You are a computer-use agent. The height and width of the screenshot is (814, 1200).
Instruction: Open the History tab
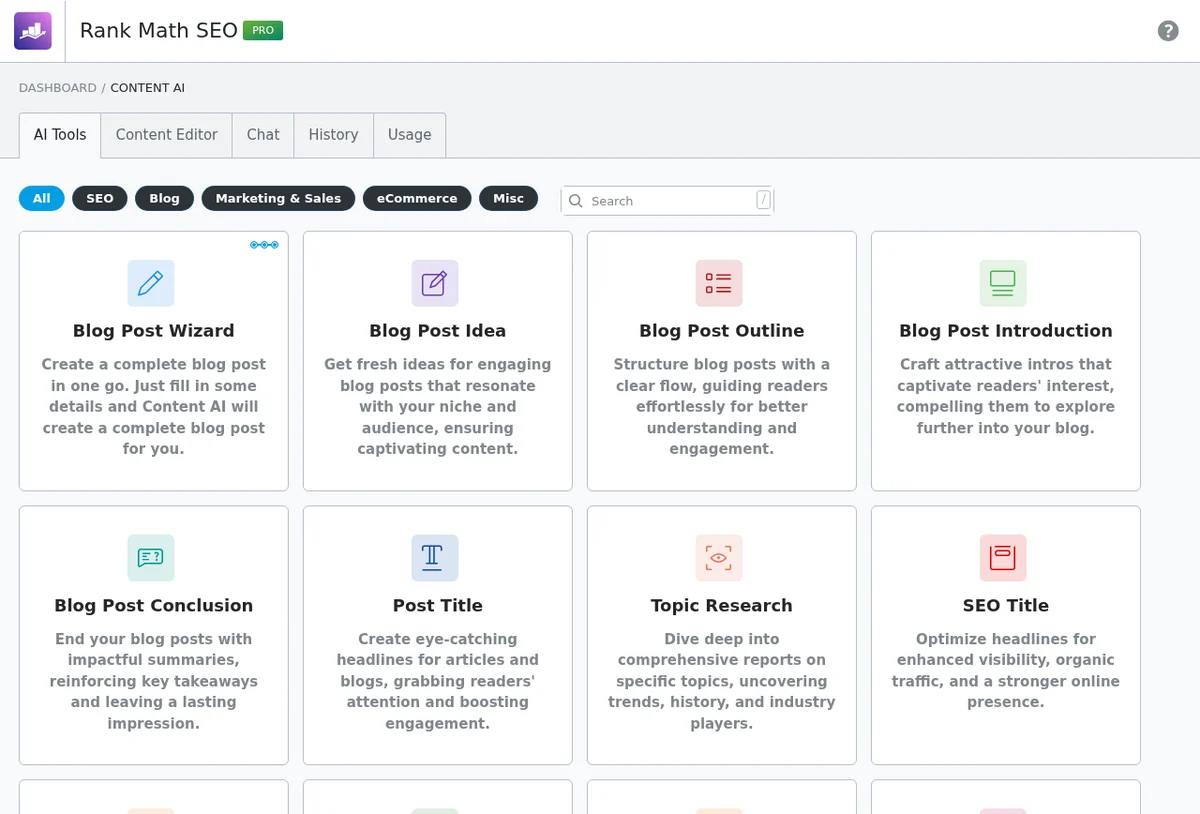[x=333, y=135]
